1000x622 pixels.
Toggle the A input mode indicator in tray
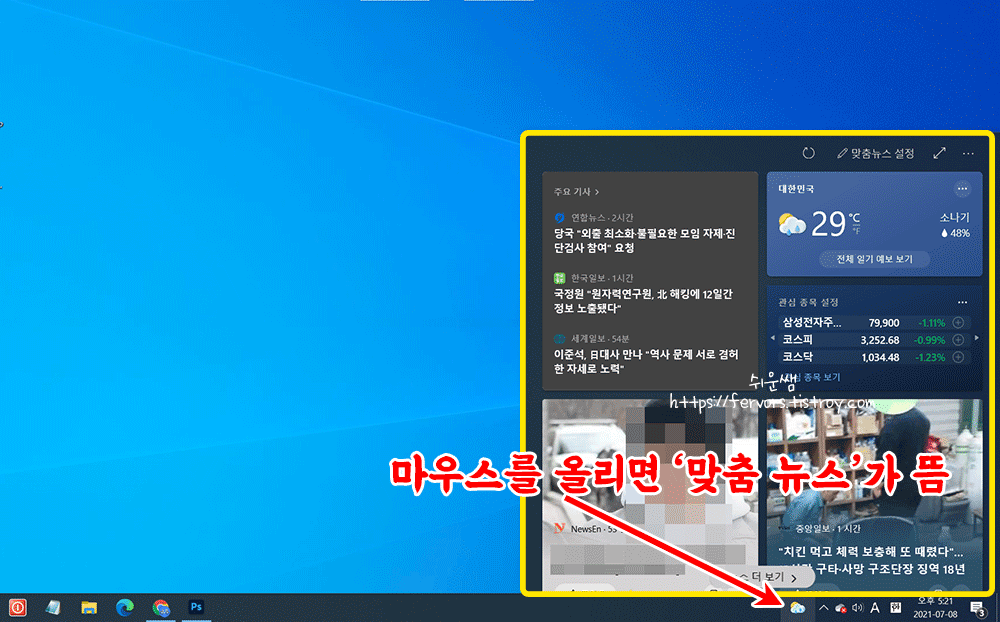(x=875, y=608)
